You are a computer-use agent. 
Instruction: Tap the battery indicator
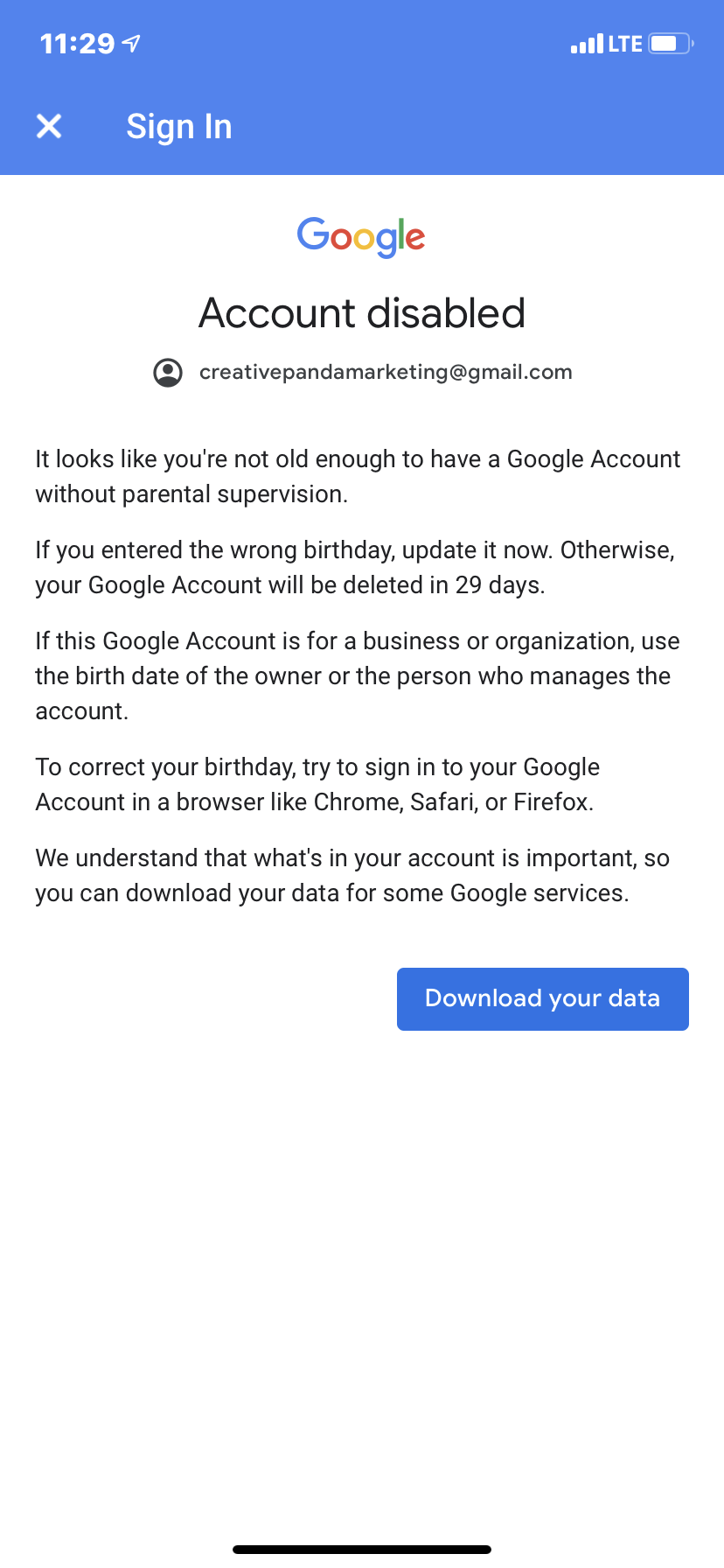(x=671, y=44)
